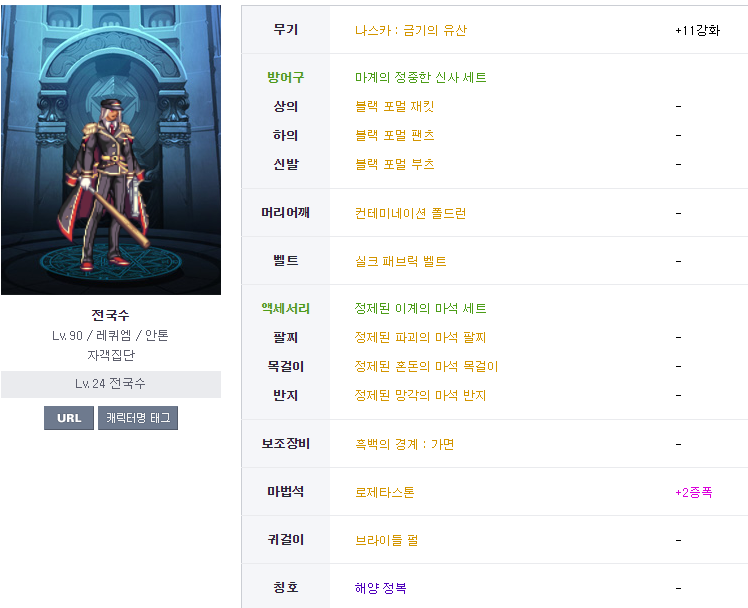Click the 팔찌 row label

pos(286,337)
